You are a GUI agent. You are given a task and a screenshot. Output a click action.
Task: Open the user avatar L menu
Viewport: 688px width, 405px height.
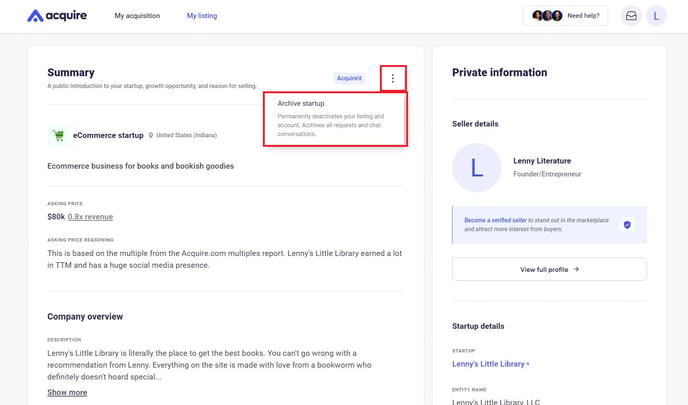tap(656, 16)
